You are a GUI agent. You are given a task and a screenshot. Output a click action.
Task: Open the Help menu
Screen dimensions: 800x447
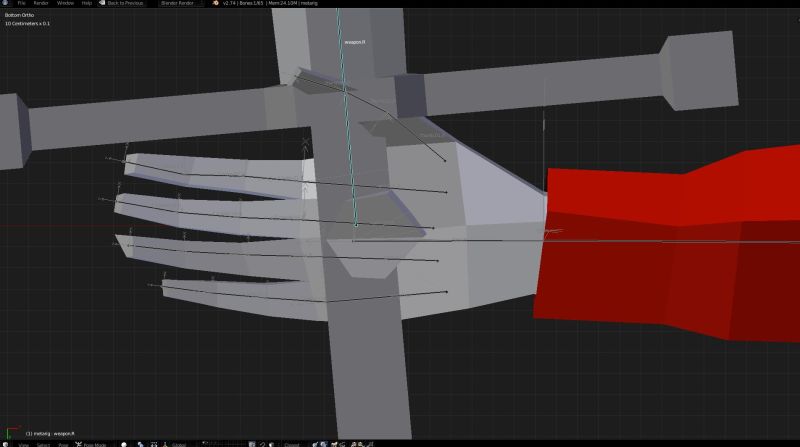(87, 3)
